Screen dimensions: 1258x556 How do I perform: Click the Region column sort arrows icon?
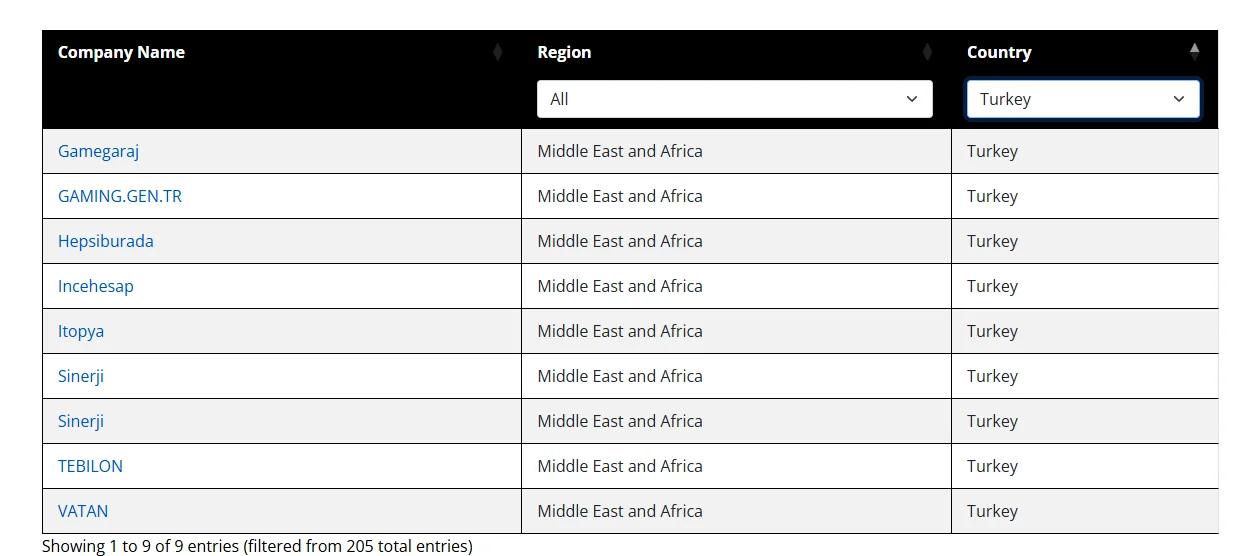(x=927, y=52)
